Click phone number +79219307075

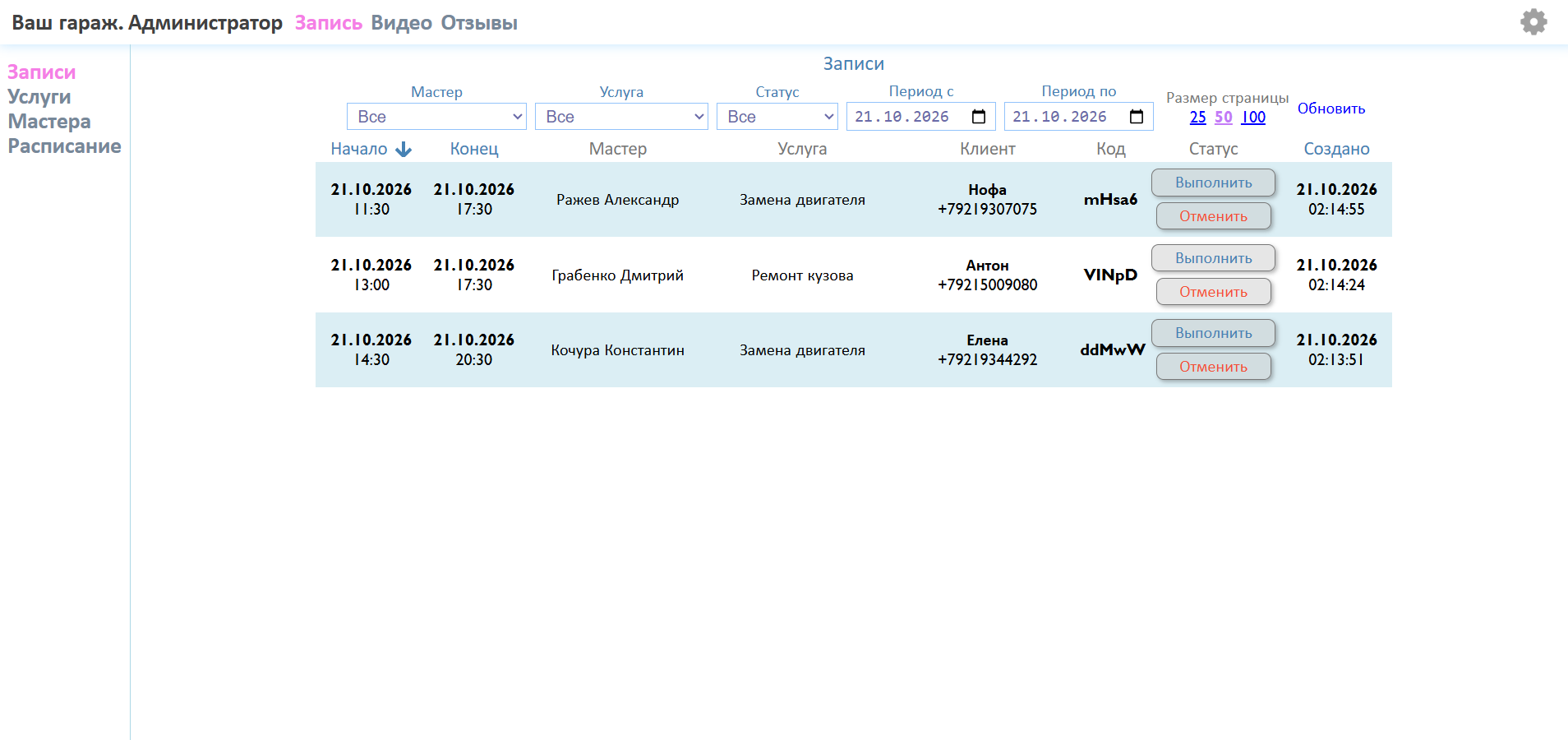(x=987, y=210)
